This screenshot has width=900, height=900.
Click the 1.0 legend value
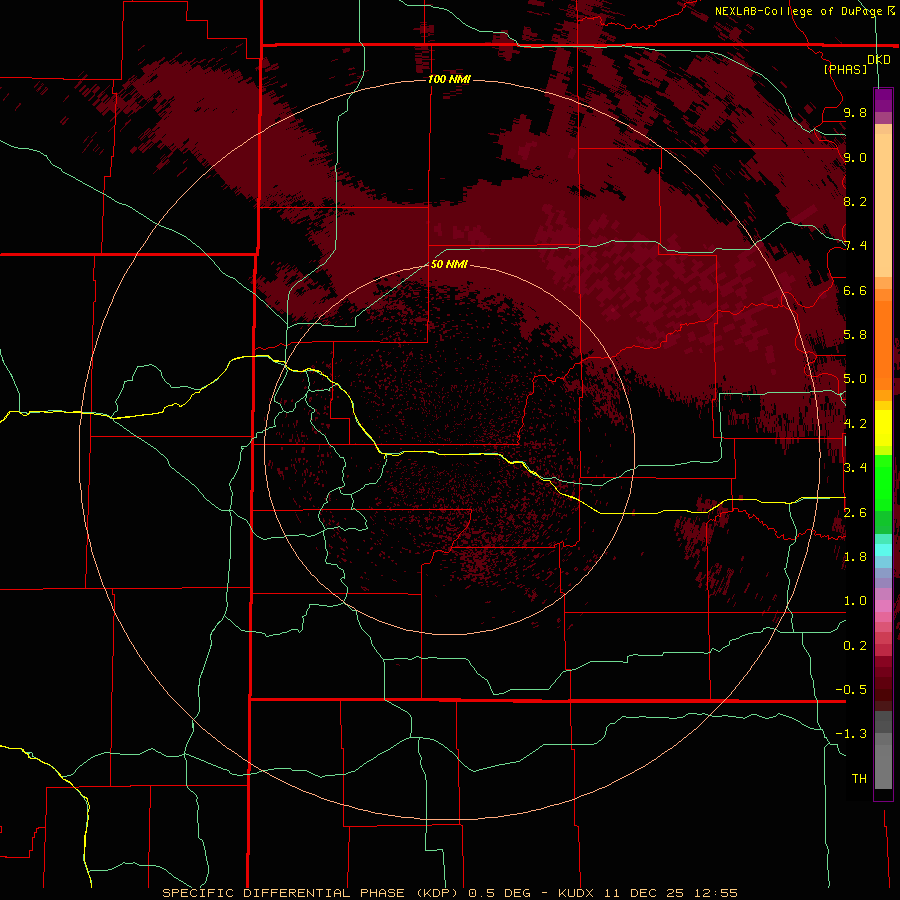[x=855, y=601]
